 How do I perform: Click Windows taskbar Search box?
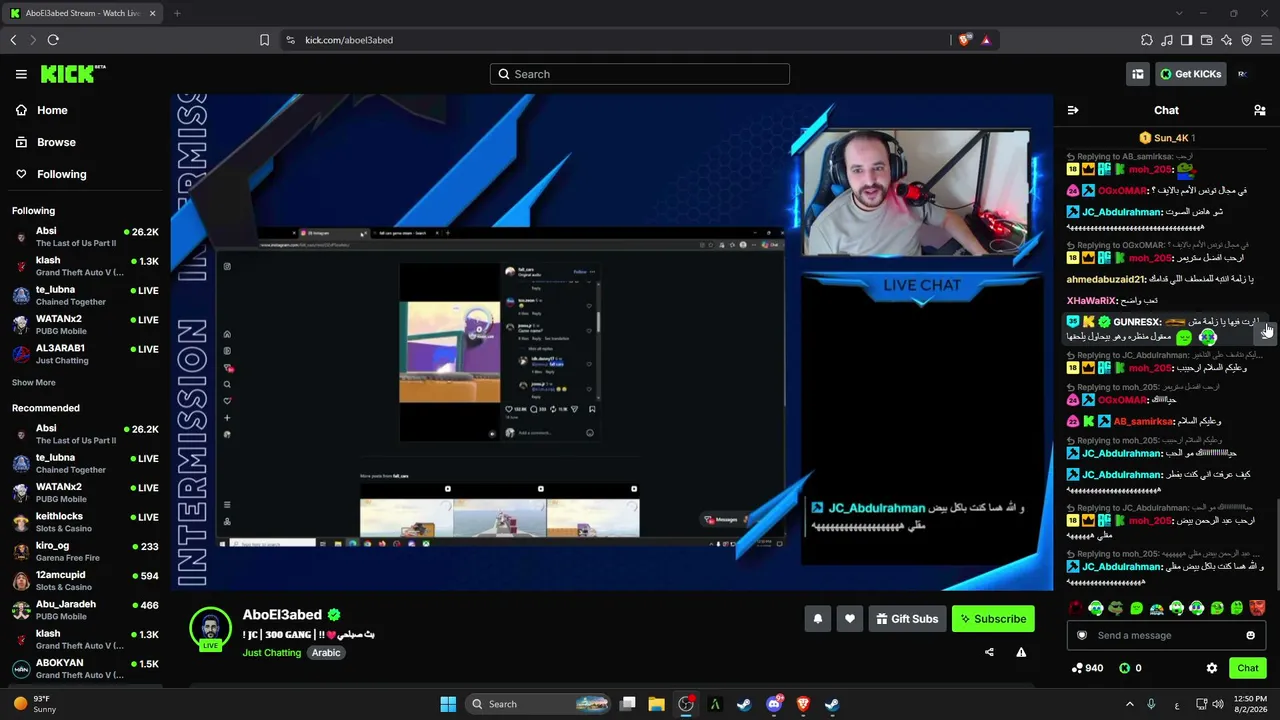(x=539, y=704)
